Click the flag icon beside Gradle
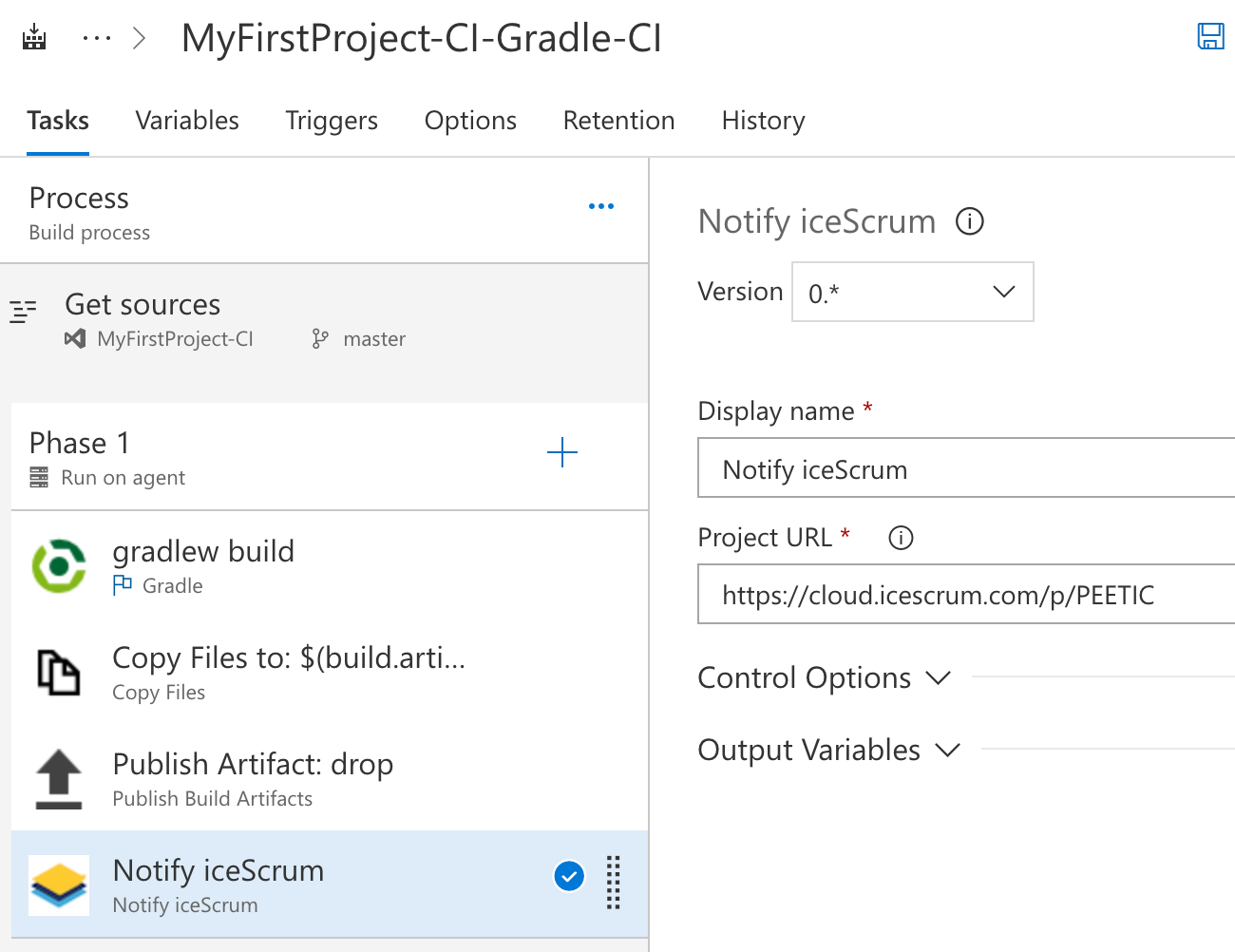The width and height of the screenshot is (1235, 952). point(123,585)
